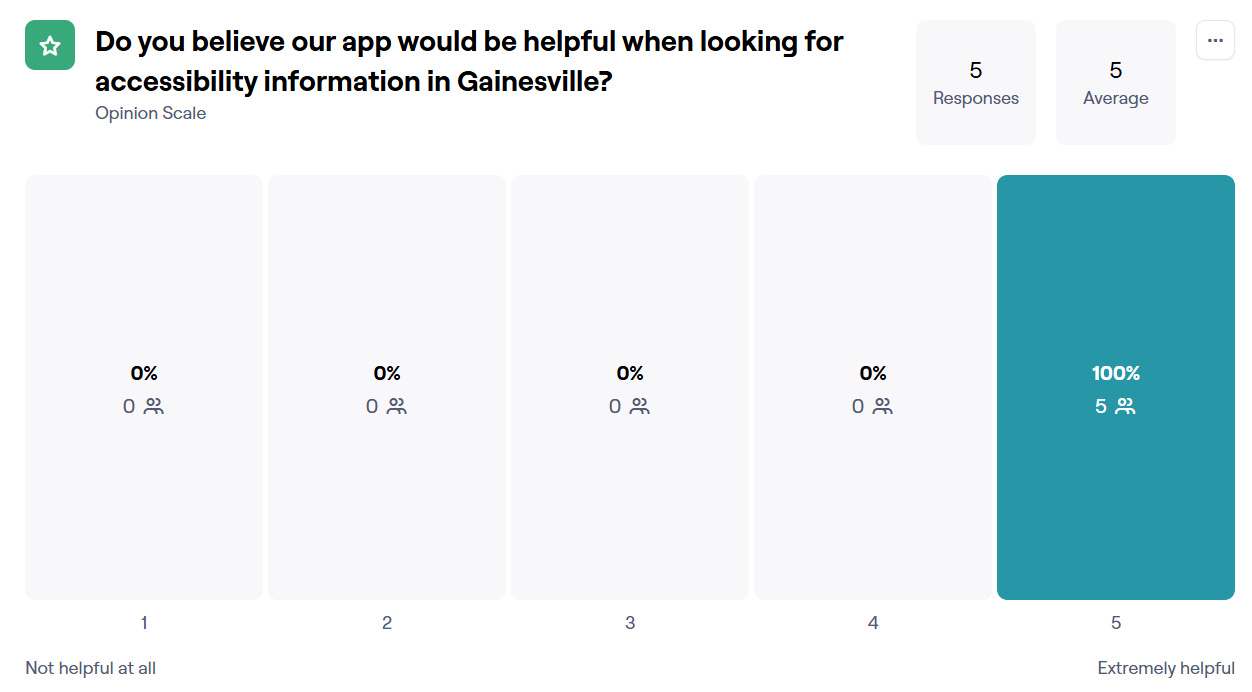Click the respondents icon in bar 3
Screen dimensions: 1252x692
click(x=639, y=406)
